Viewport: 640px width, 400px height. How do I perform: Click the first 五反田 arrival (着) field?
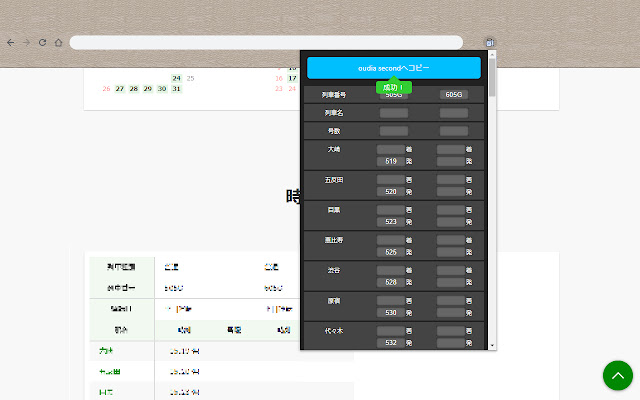(391, 180)
